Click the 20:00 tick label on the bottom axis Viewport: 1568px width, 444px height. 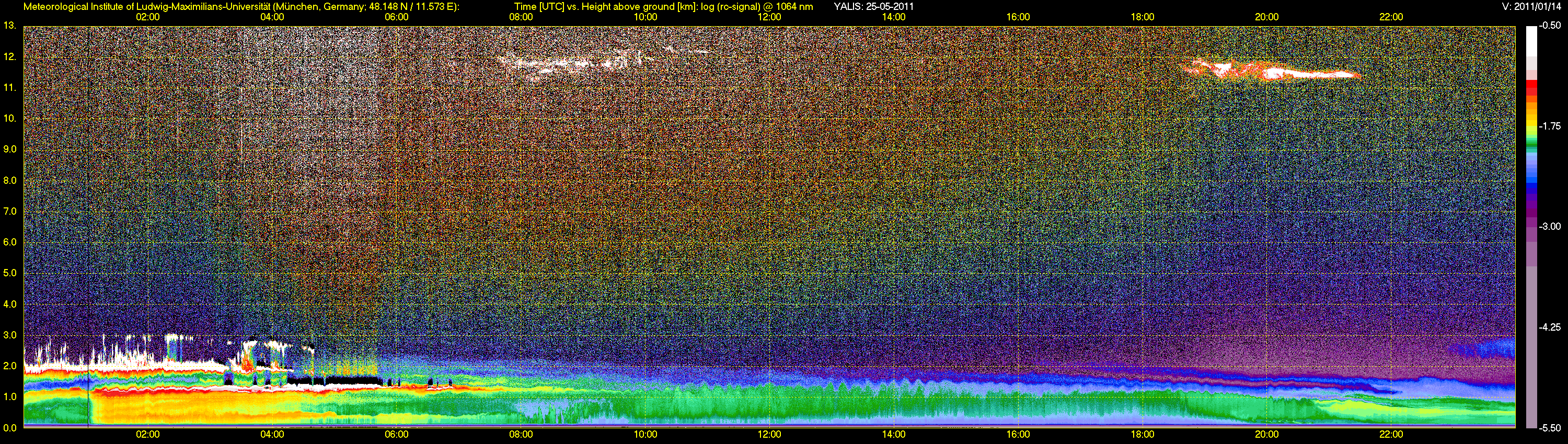pyautogui.click(x=1267, y=434)
